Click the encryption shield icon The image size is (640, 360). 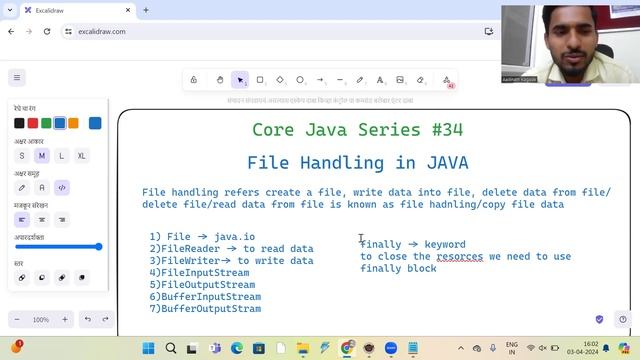coord(599,319)
